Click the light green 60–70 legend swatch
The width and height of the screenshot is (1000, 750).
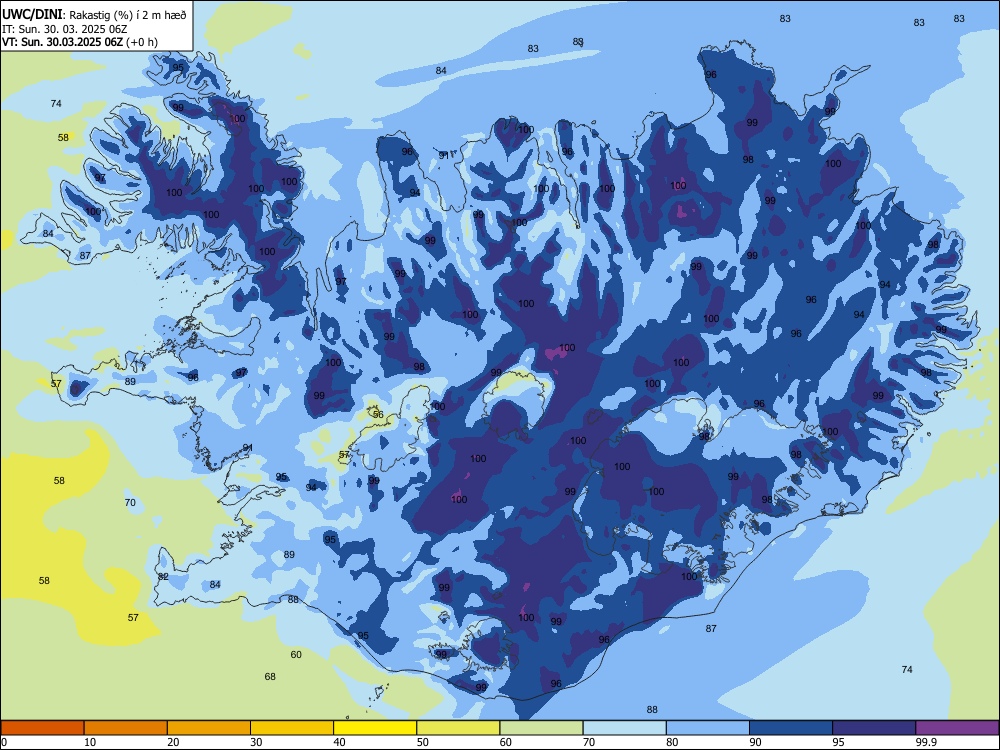pos(541,728)
